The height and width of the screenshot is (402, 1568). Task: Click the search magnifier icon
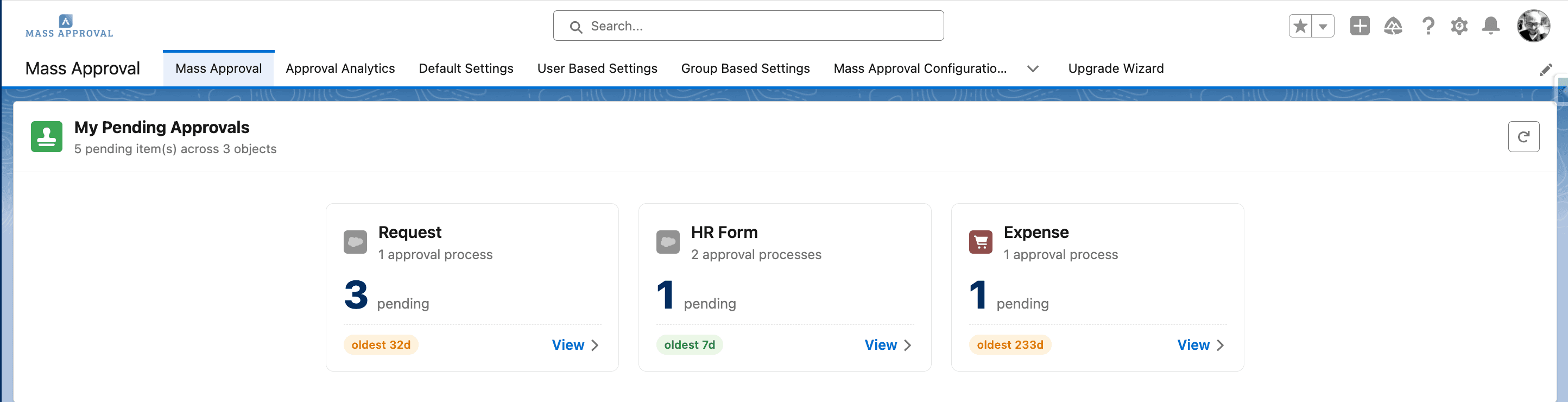pyautogui.click(x=575, y=27)
